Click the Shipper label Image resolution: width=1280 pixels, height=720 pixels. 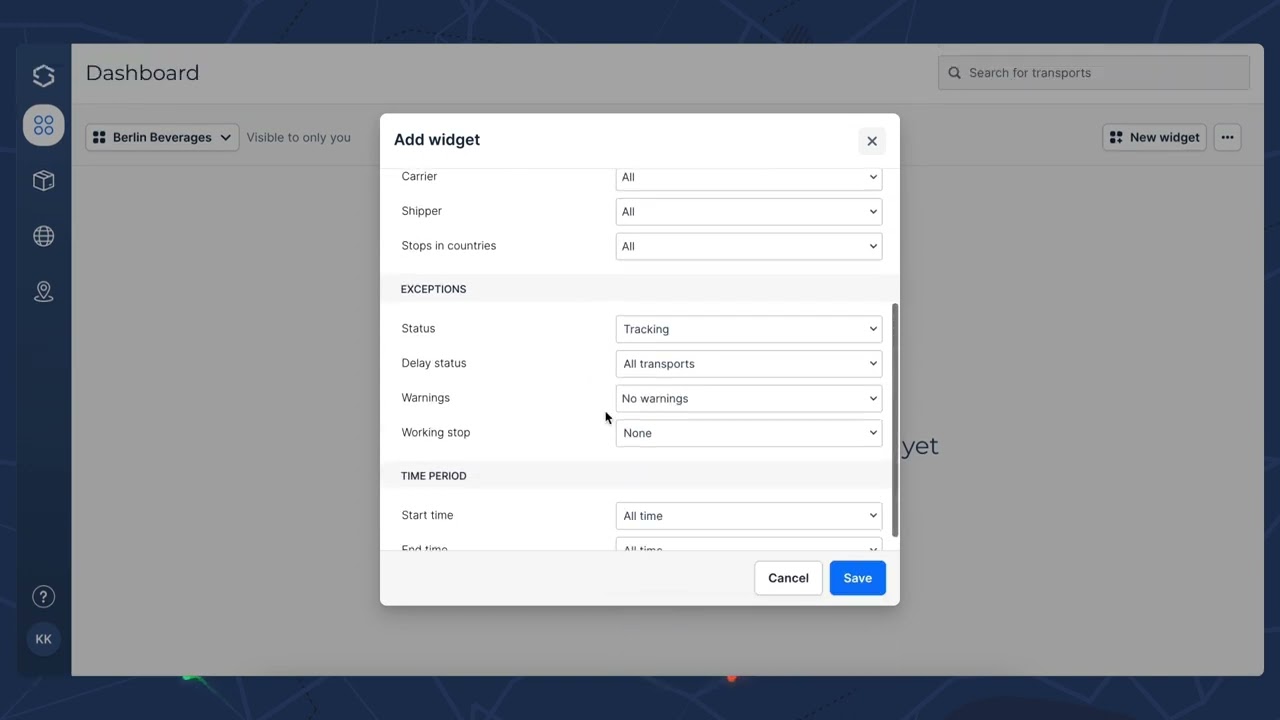(x=421, y=211)
